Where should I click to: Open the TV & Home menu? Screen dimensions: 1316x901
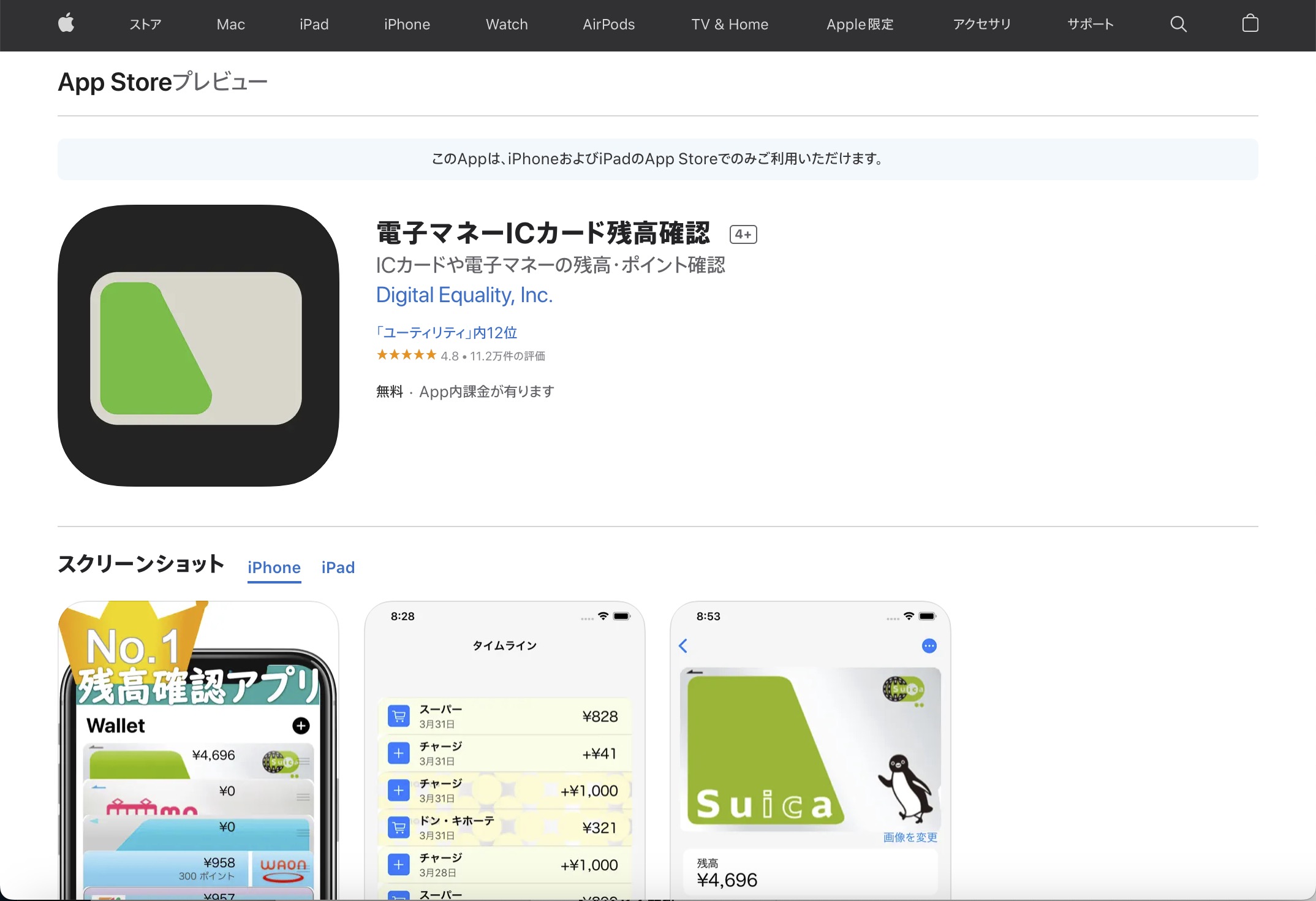pos(729,25)
